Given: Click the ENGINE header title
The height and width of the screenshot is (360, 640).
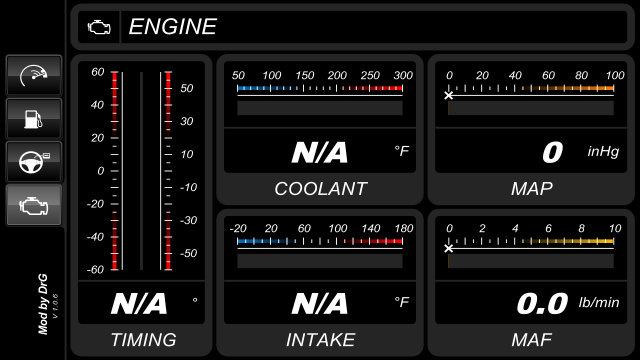Looking at the screenshot, I should tap(173, 27).
